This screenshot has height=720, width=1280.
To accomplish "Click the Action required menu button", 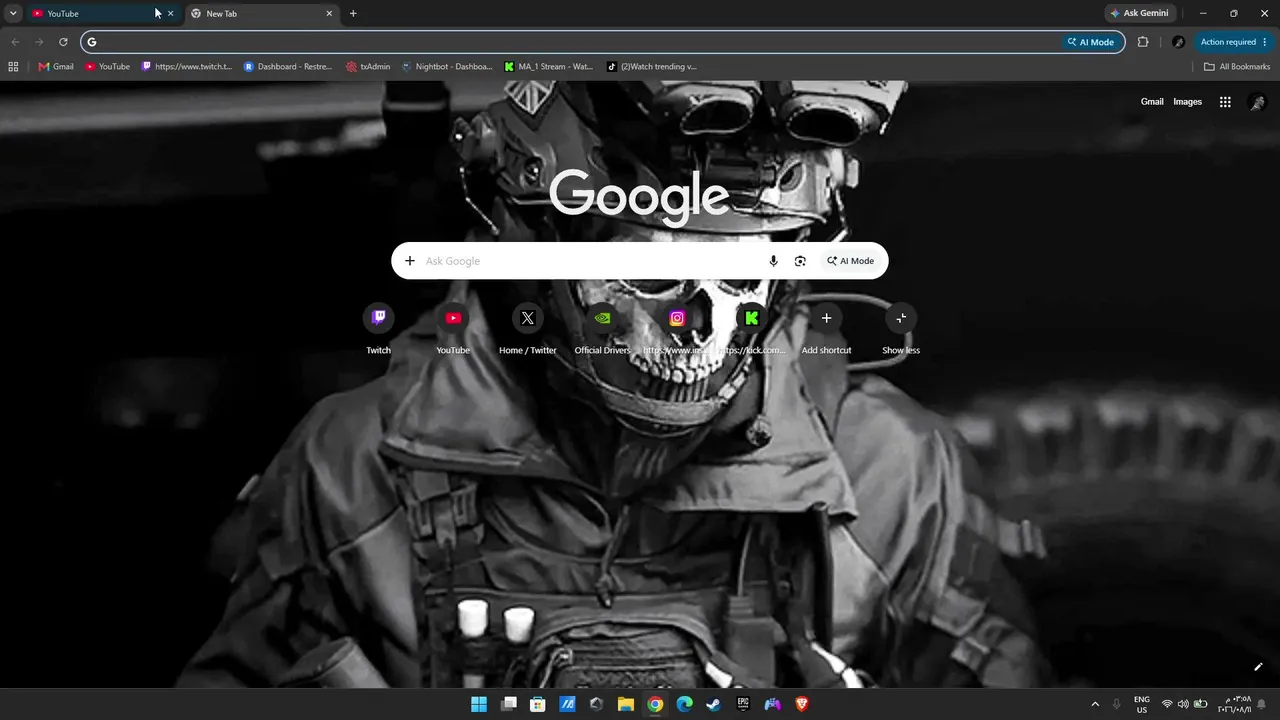I will pos(1234,42).
